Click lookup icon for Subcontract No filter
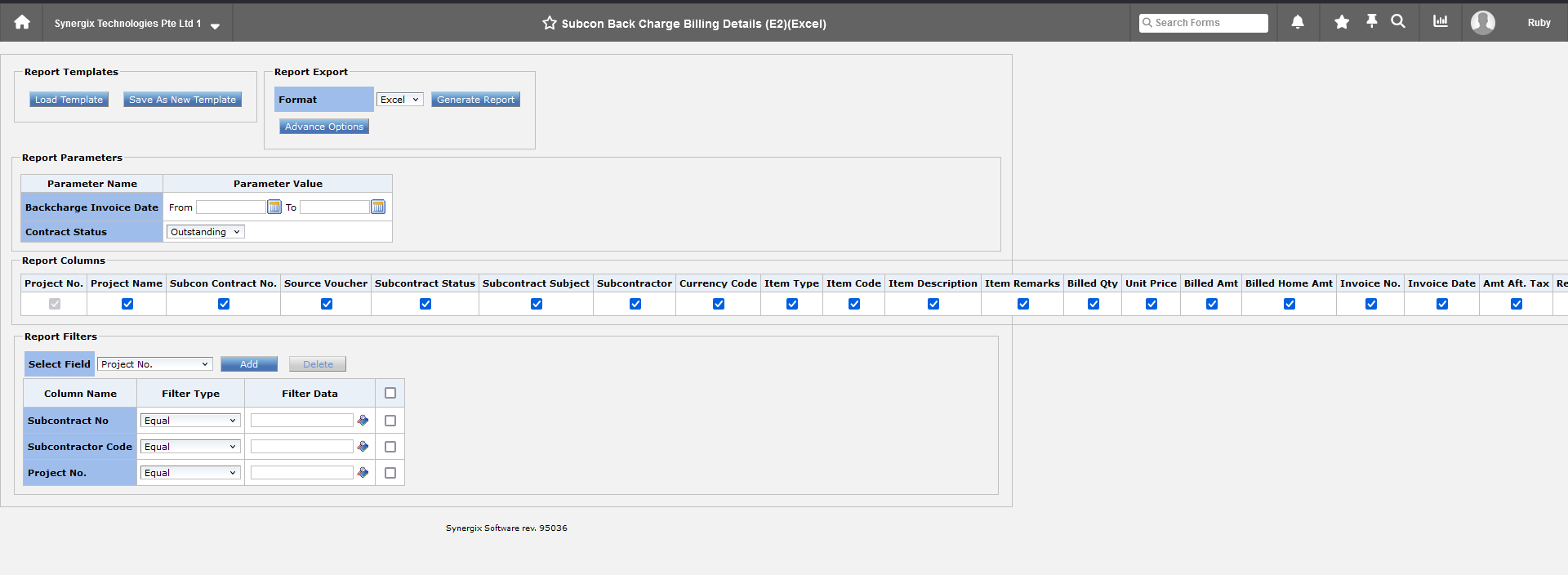Image resolution: width=1568 pixels, height=575 pixels. 363,421
